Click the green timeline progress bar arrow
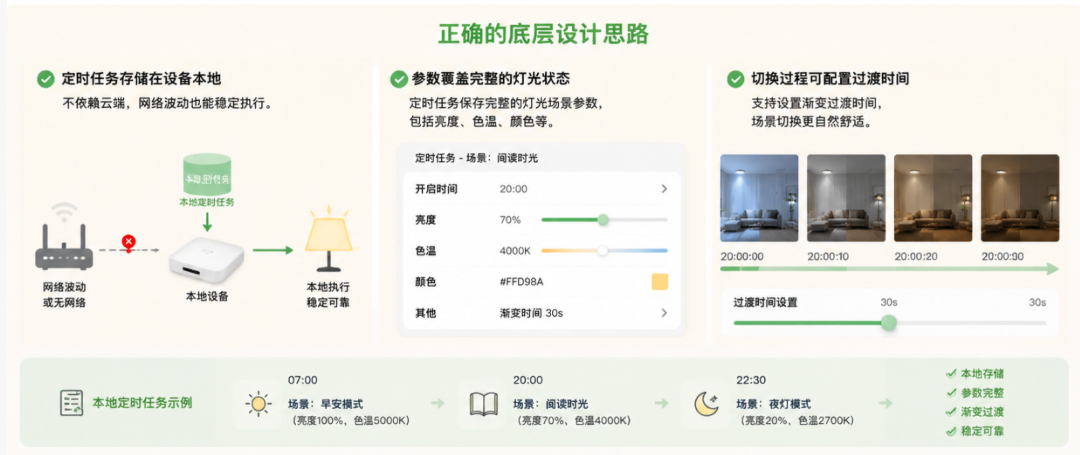This screenshot has width=1080, height=455. (890, 269)
